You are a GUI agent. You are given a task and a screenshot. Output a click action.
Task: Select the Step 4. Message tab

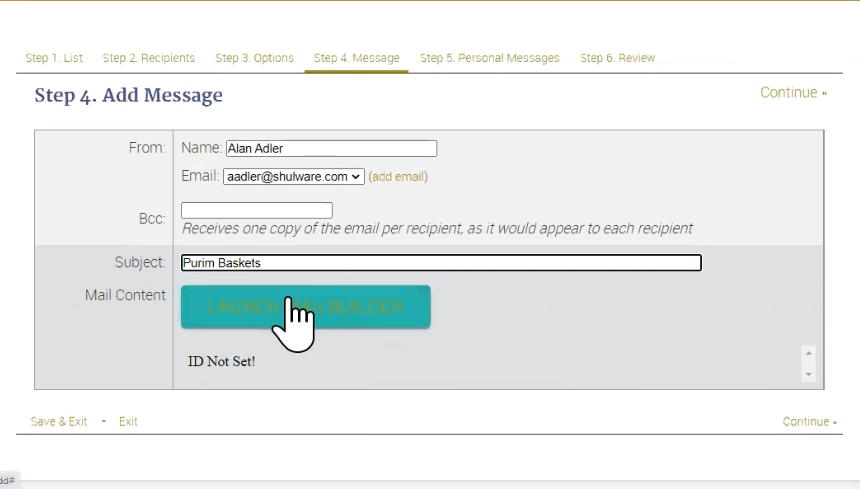coord(356,58)
